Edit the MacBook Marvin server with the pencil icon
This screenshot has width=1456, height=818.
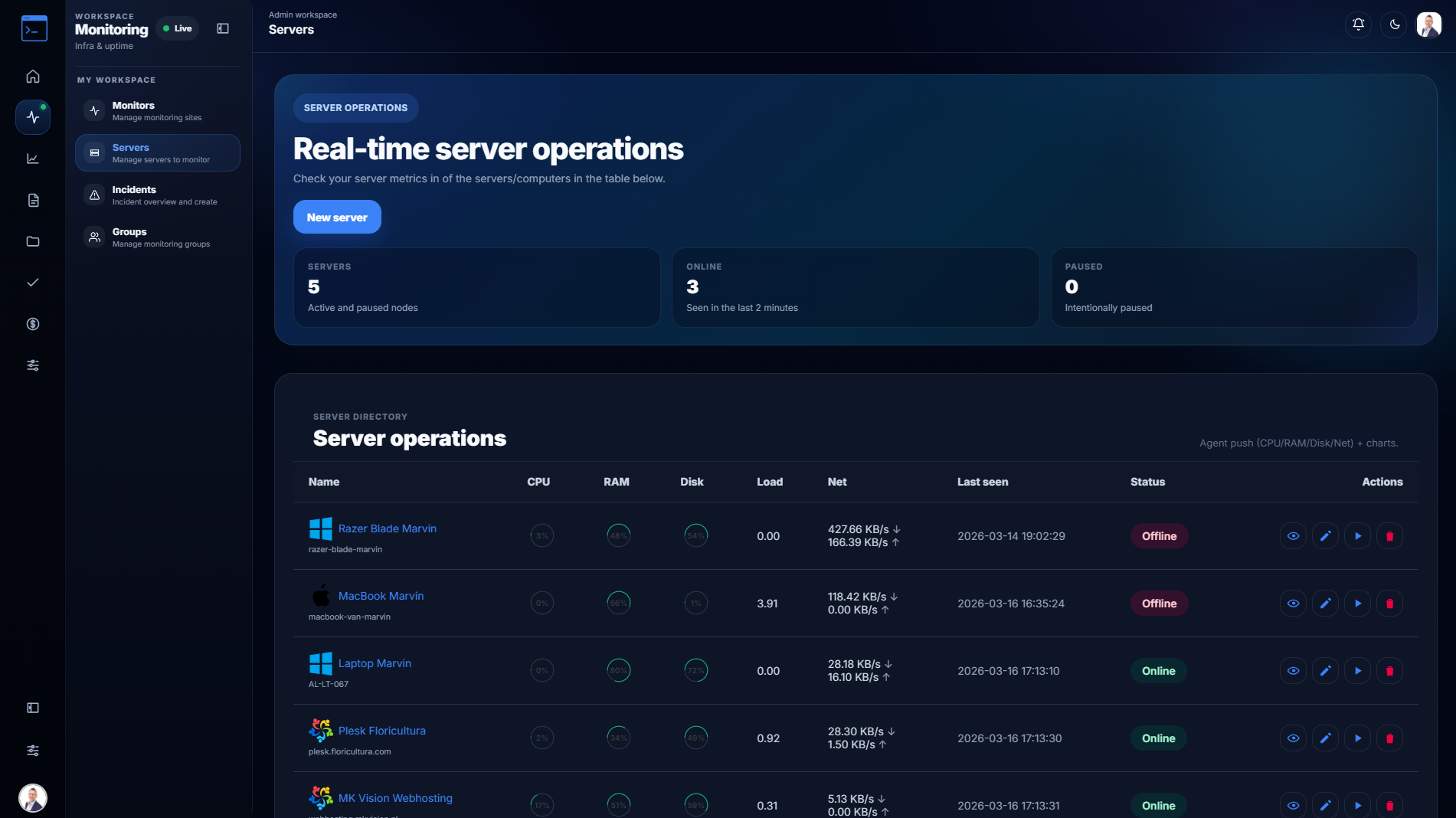1326,603
